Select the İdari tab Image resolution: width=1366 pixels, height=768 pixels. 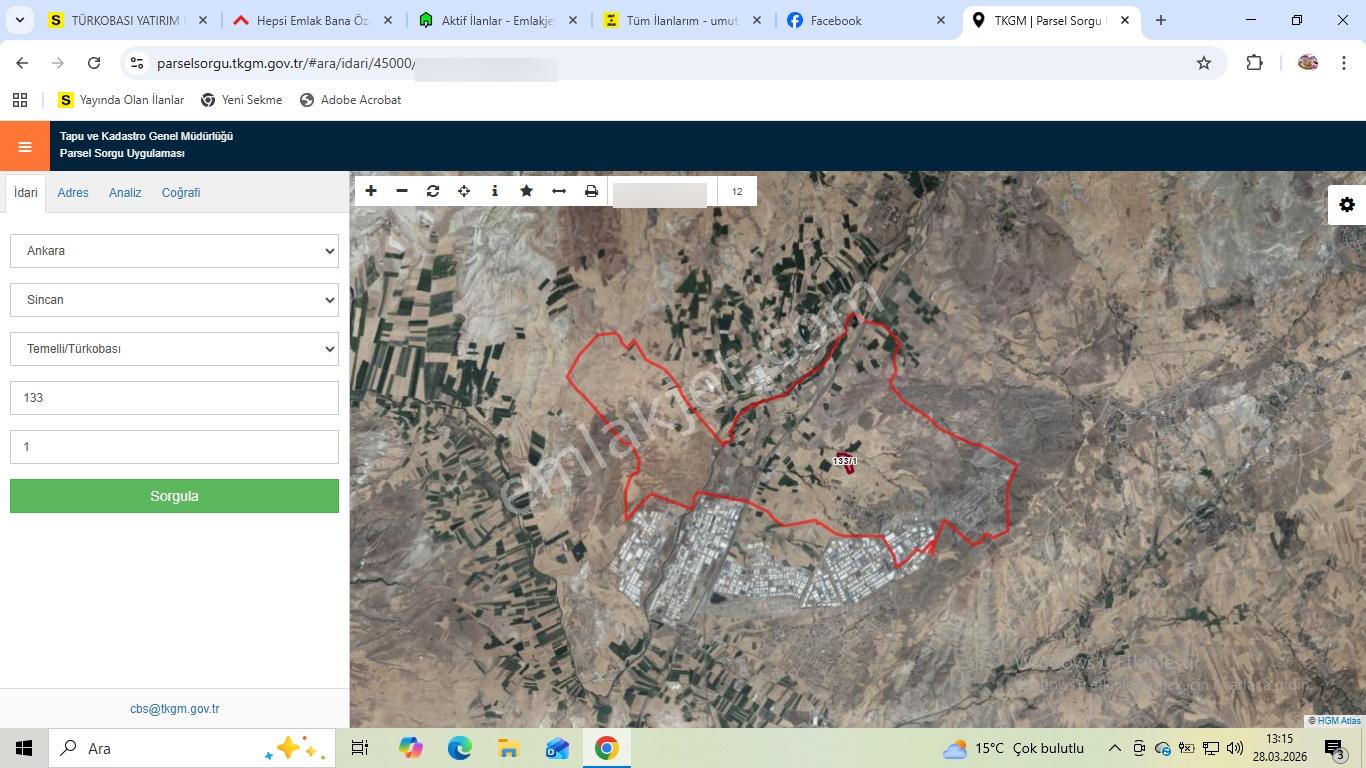click(25, 193)
